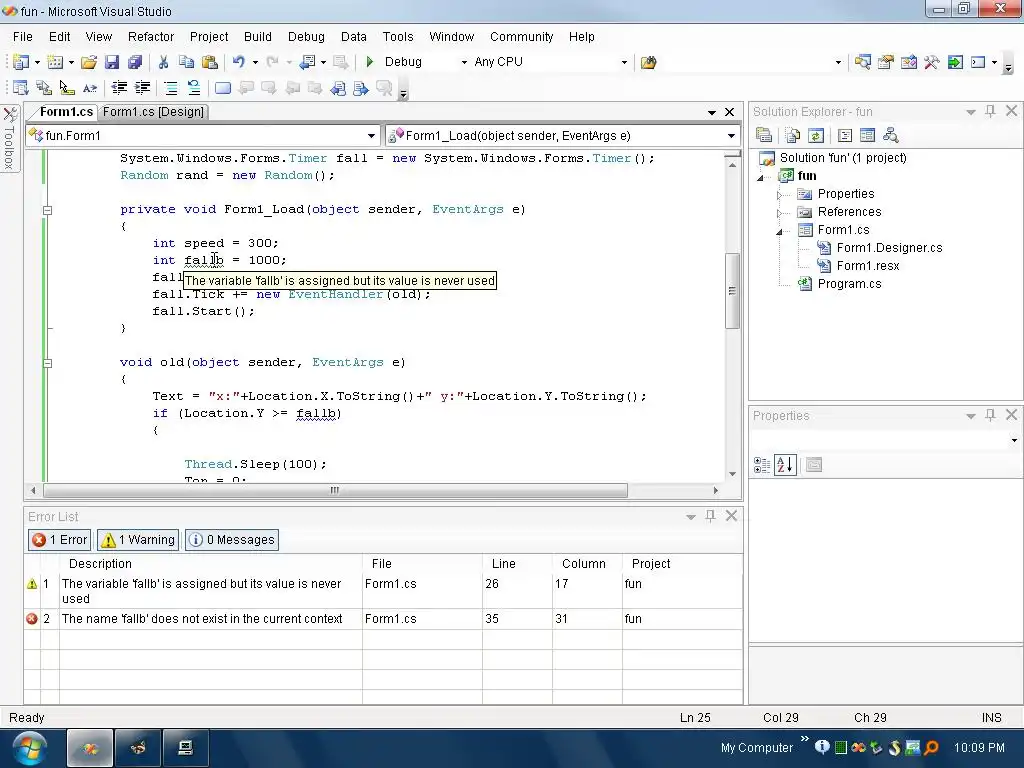Toggle auto-hide pin on Properties panel

[990, 415]
